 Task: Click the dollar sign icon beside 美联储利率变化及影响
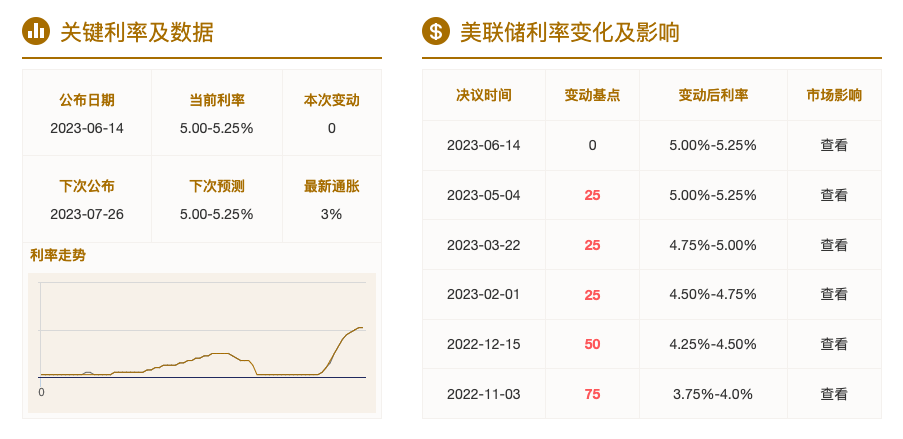point(436,31)
